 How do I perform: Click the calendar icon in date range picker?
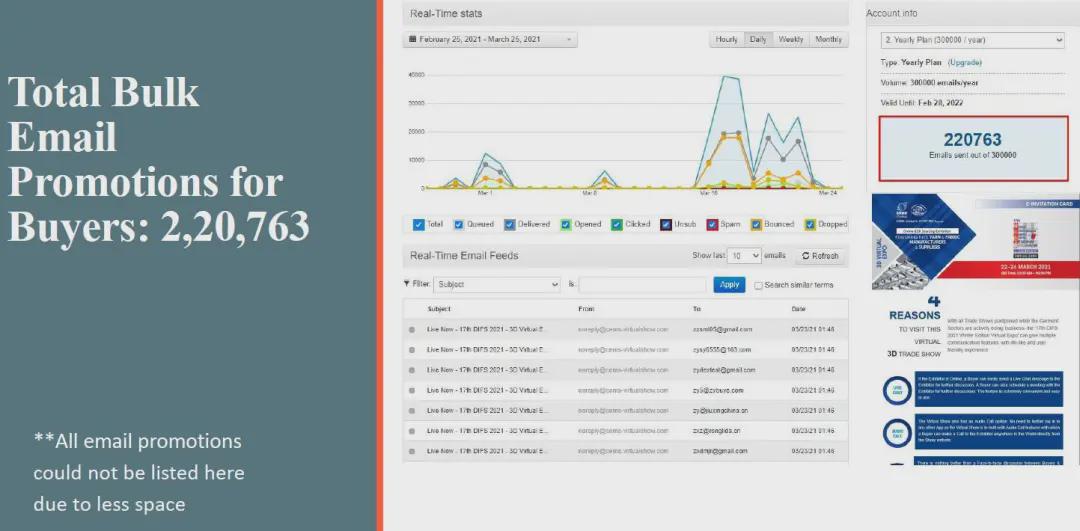[x=412, y=40]
